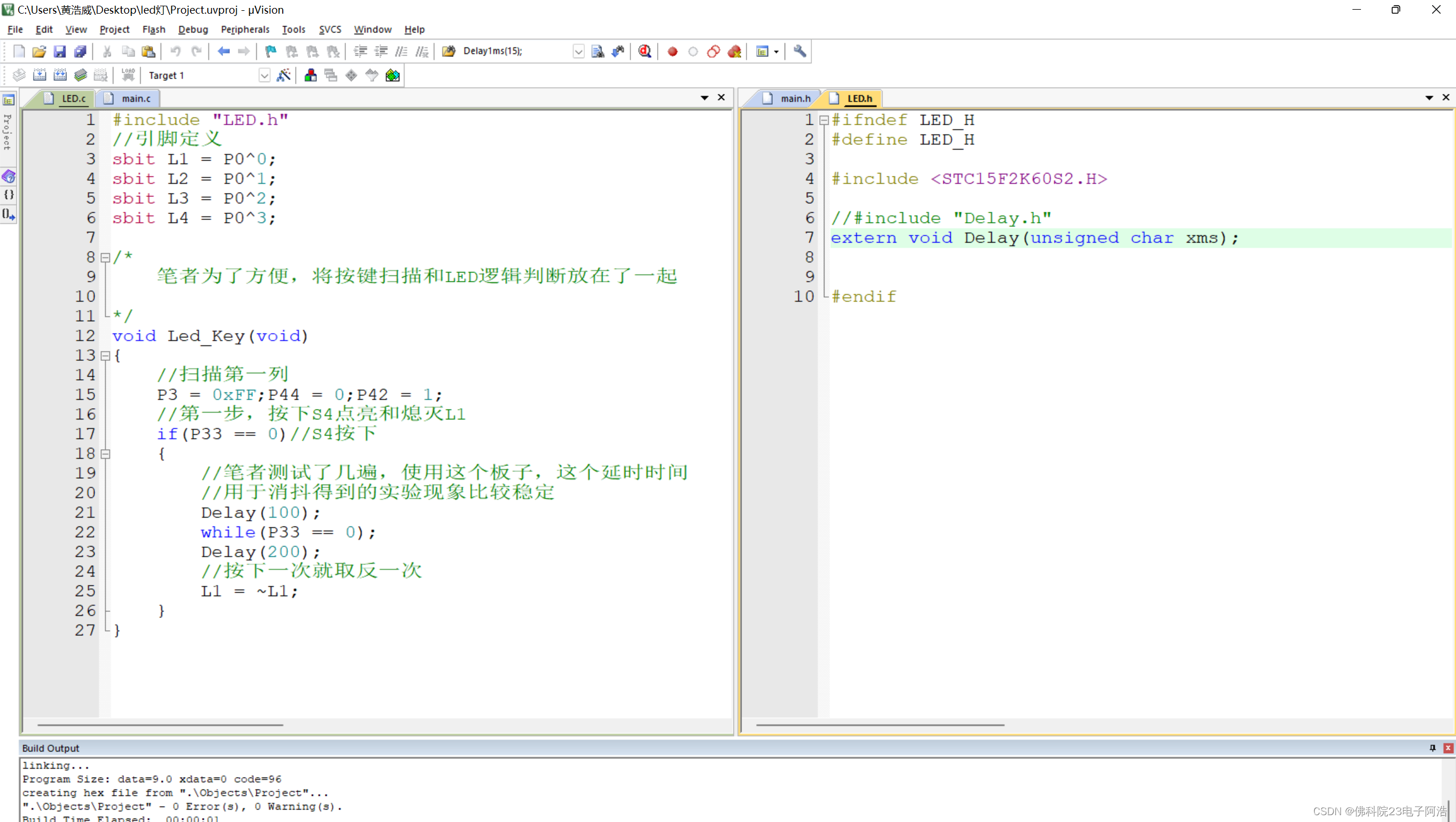Screen dimensions: 1456x822
Task: Collapse the Led_Key function body at line 13
Action: [105, 356]
